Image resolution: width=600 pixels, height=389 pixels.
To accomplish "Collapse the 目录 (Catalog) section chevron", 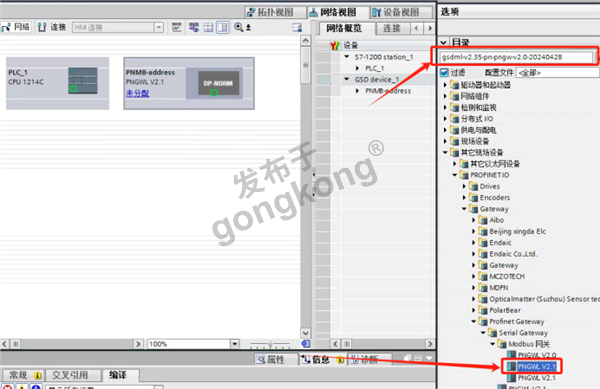I will click(443, 42).
